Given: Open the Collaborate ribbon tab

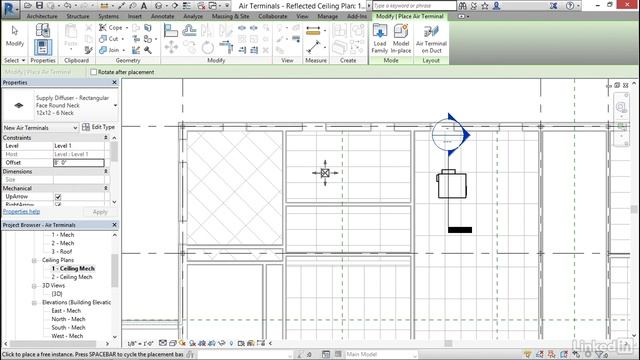Looking at the screenshot, I should click(x=273, y=16).
